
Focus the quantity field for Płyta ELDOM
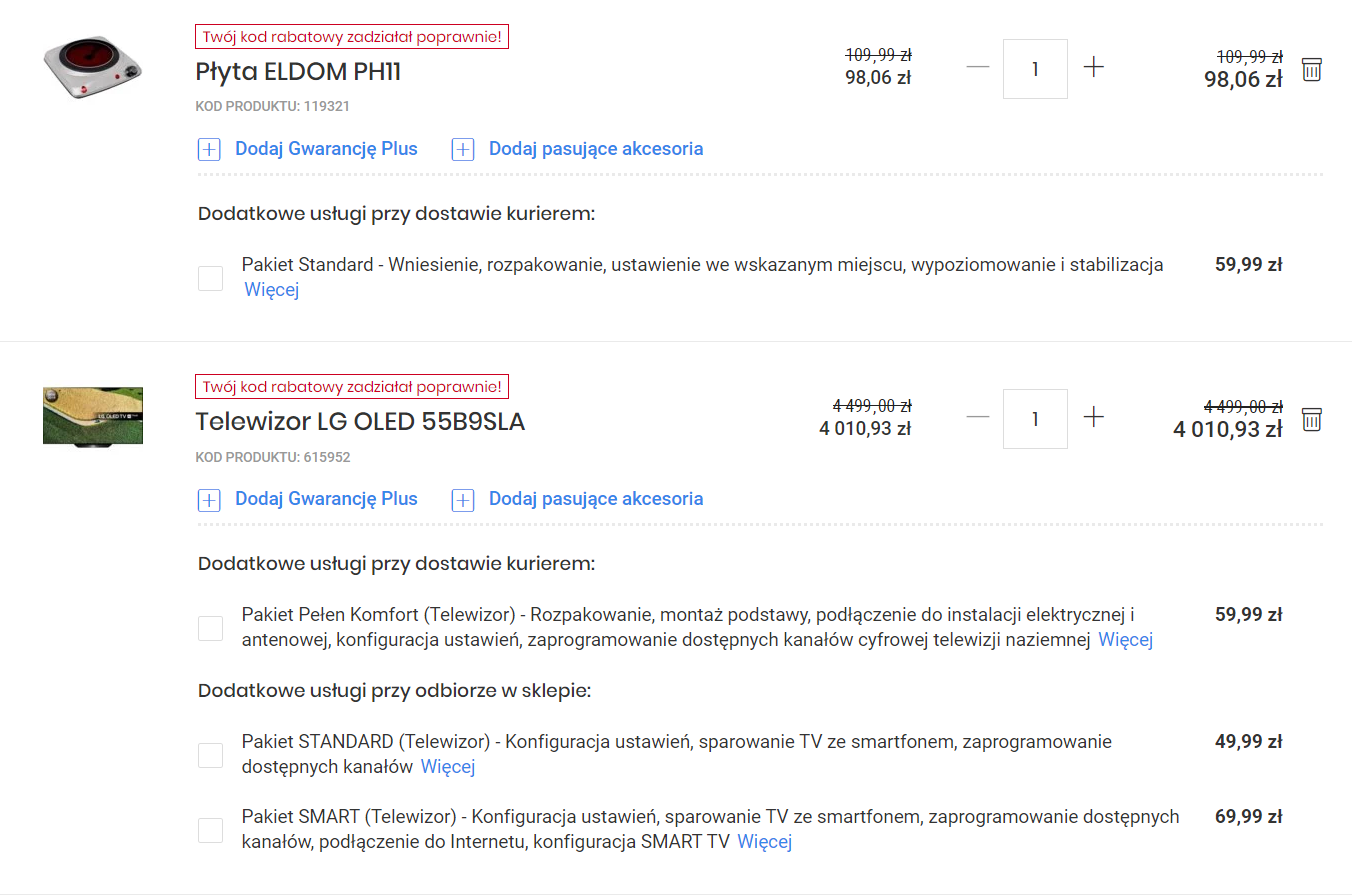1035,69
